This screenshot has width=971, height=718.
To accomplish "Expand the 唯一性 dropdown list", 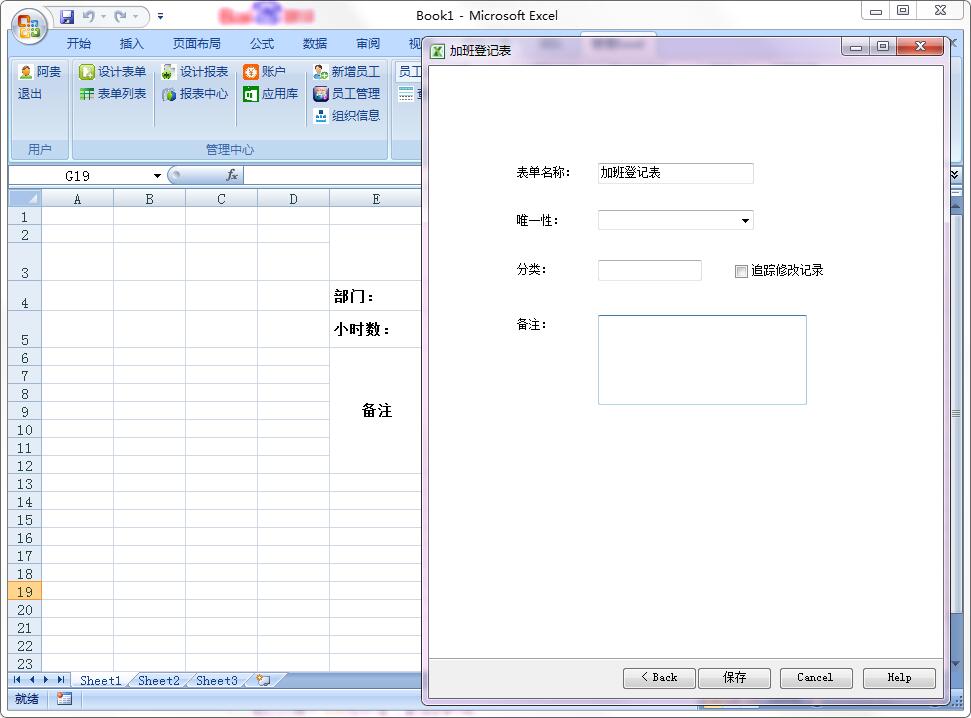I will (745, 221).
